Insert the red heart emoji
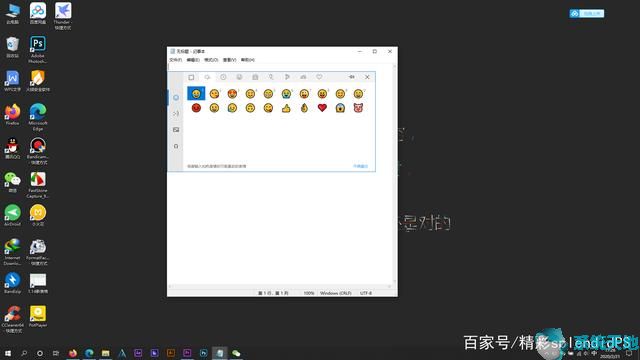The image size is (640, 360). (x=322, y=108)
